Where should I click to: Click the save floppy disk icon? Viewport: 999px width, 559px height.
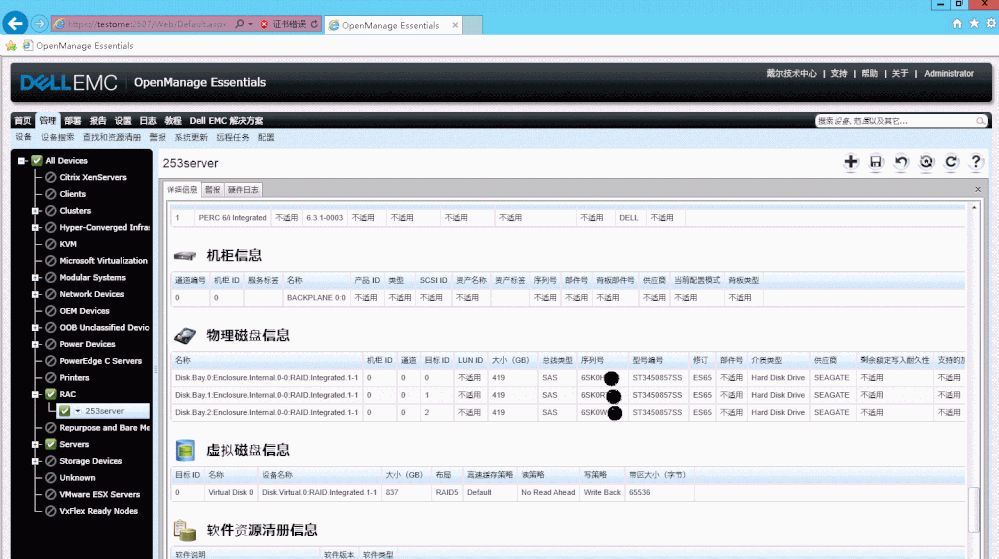click(876, 162)
